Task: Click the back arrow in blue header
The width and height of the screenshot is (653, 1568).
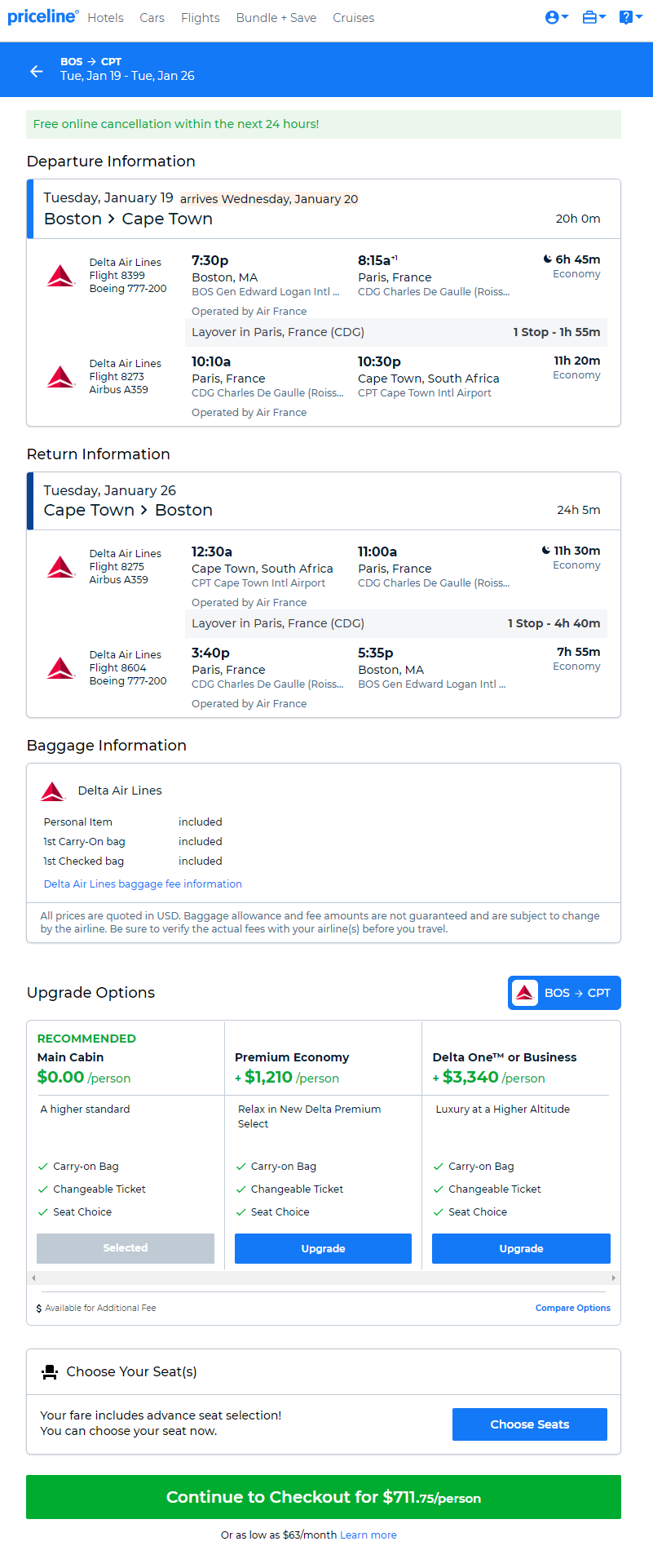Action: (x=36, y=71)
